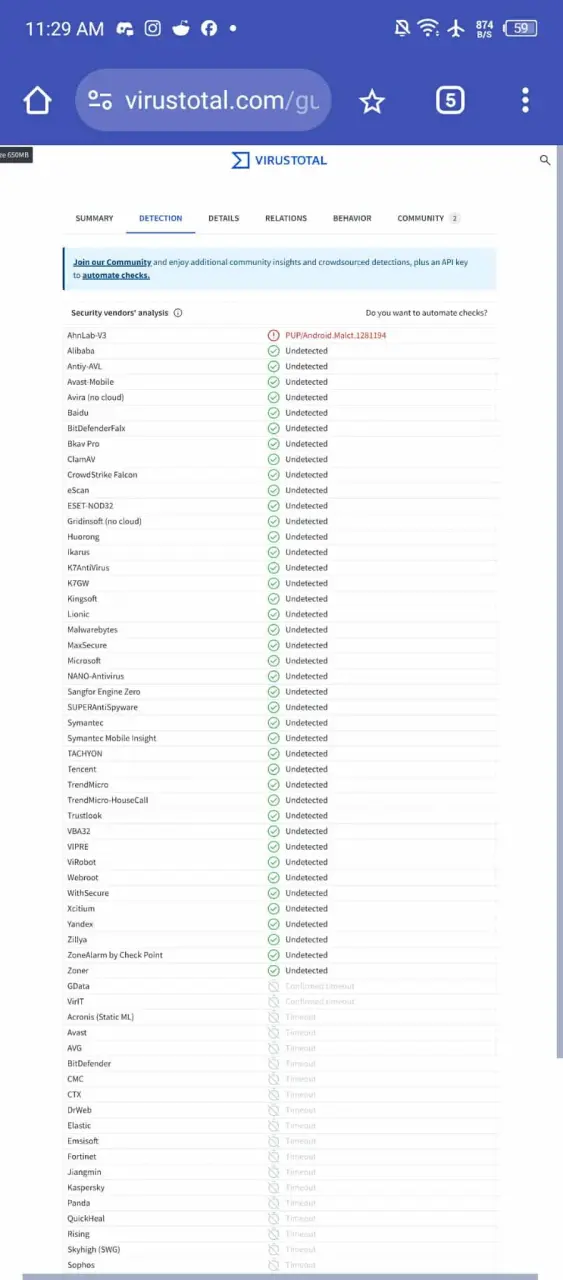Image resolution: width=563 pixels, height=1280 pixels.
Task: Go to the Relations tab
Action: pyautogui.click(x=286, y=218)
